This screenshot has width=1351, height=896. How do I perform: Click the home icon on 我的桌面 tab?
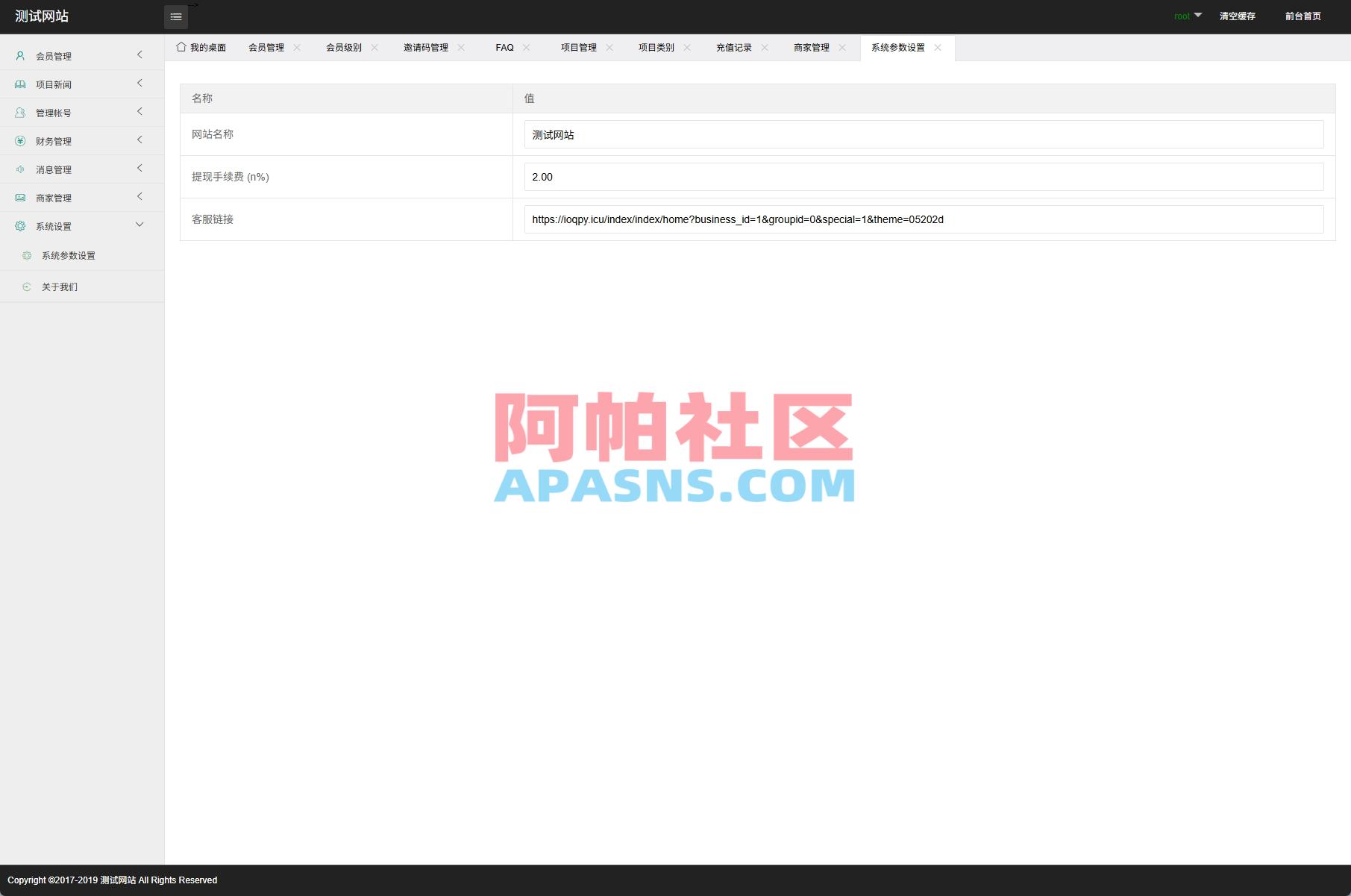[181, 46]
